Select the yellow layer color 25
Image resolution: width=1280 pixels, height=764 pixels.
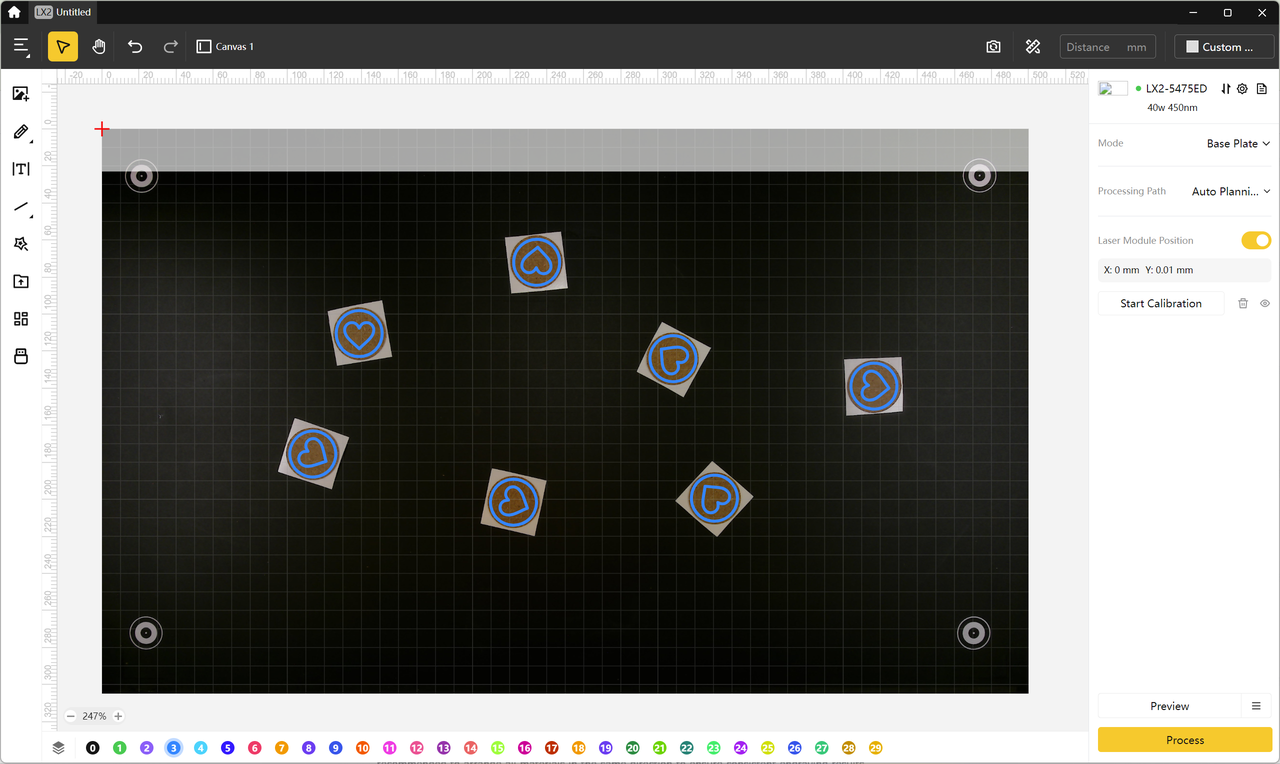coord(768,748)
